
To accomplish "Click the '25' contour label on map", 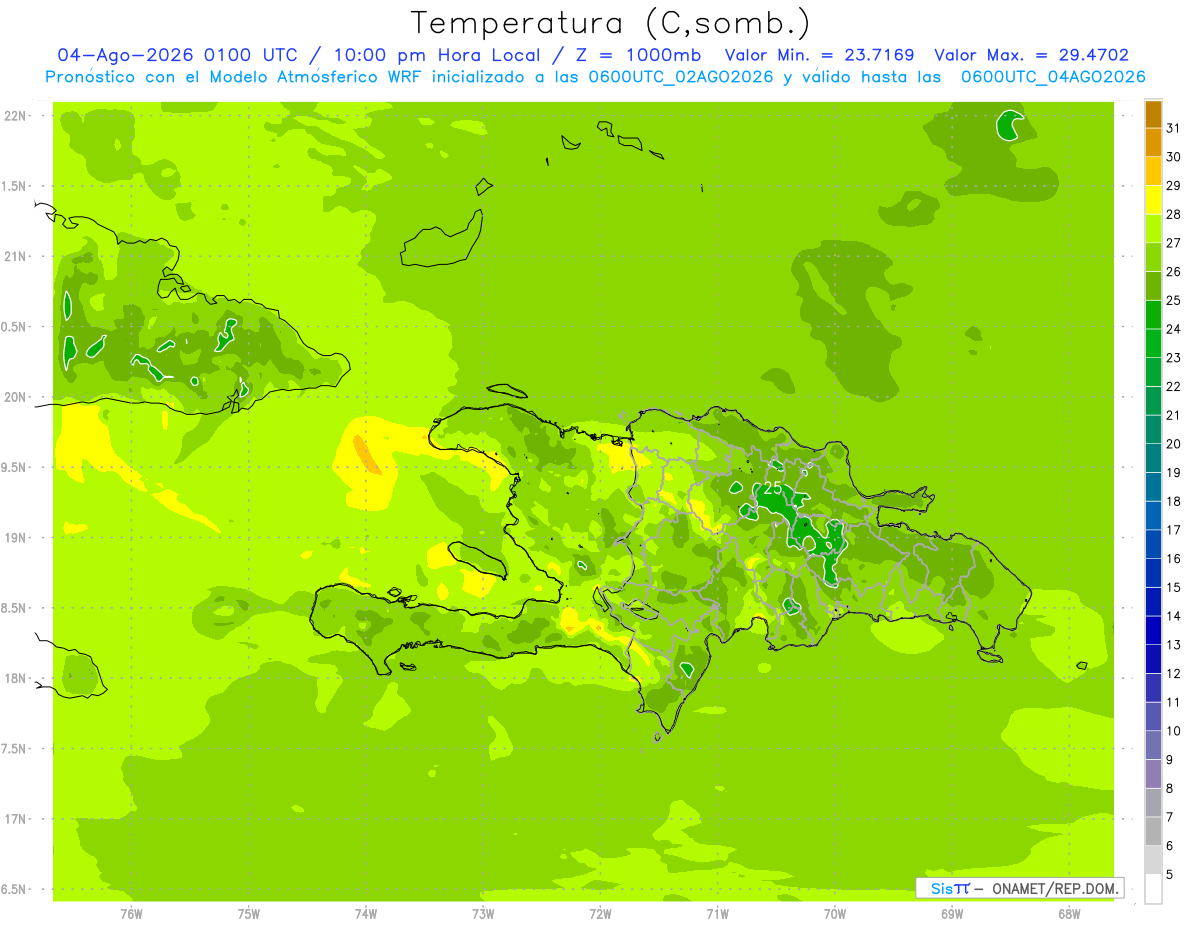I will [772, 487].
